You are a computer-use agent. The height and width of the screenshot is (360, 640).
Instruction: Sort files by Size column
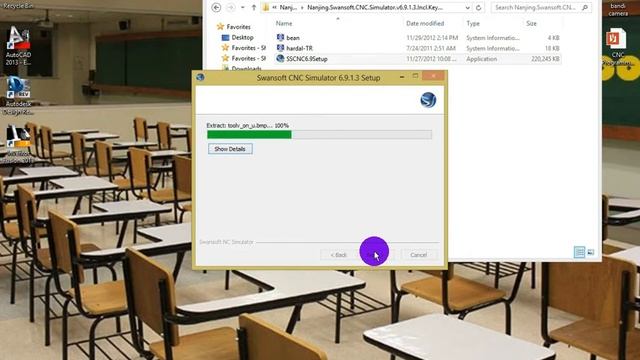tap(531, 24)
